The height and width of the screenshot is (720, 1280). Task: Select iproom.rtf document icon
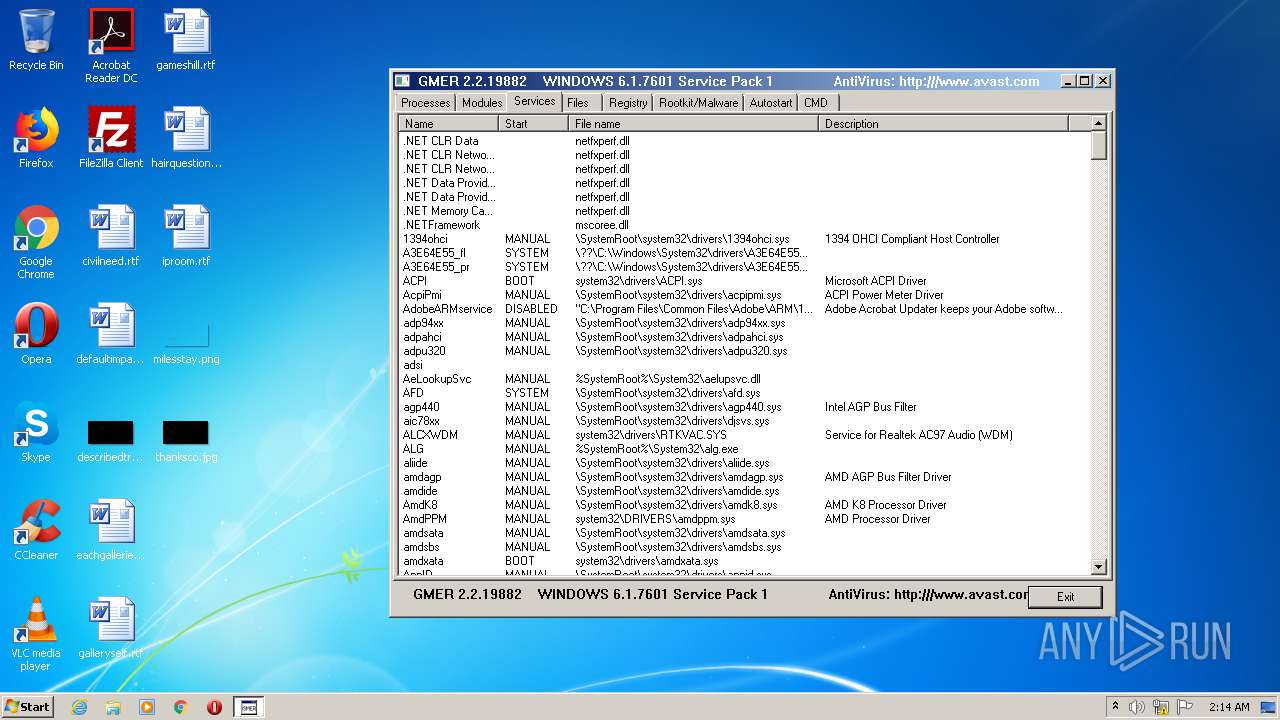pos(186,236)
